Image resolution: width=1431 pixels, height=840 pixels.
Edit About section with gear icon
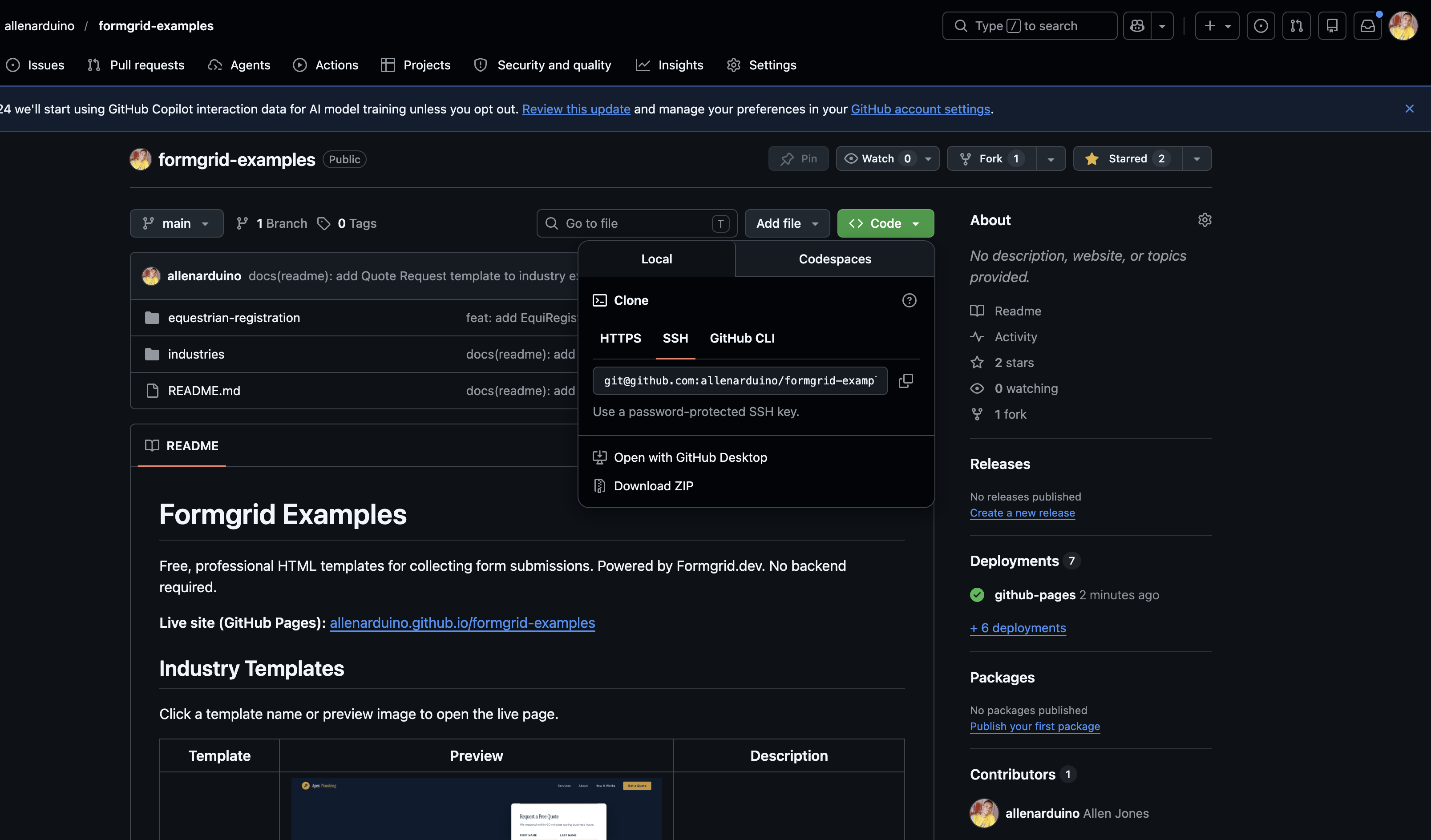(x=1205, y=220)
